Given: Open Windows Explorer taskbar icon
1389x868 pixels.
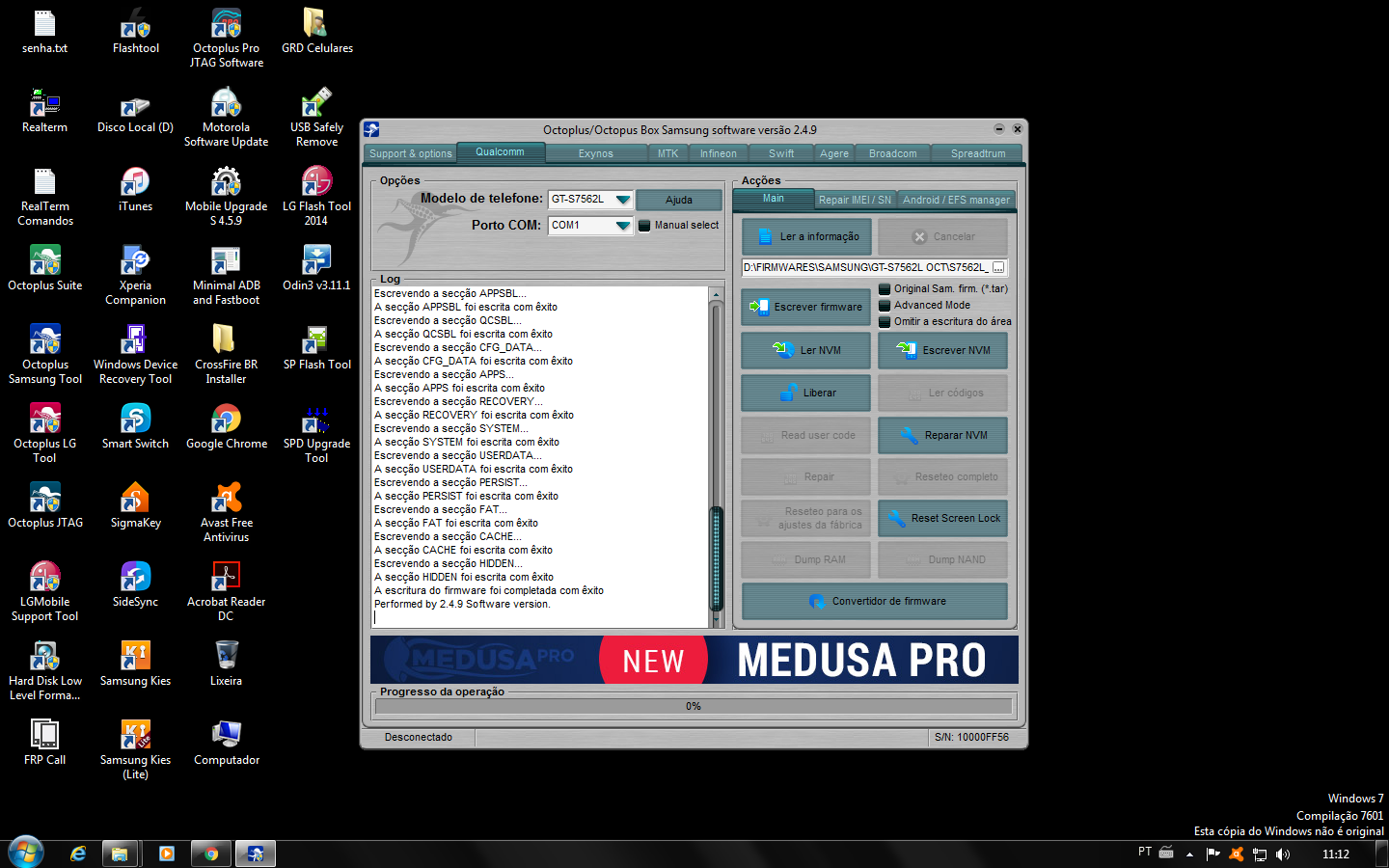Looking at the screenshot, I should point(120,854).
